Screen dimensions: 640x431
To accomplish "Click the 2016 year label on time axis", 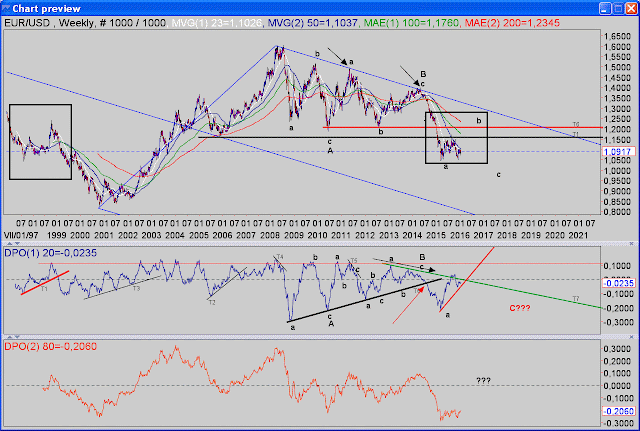I will coord(460,235).
